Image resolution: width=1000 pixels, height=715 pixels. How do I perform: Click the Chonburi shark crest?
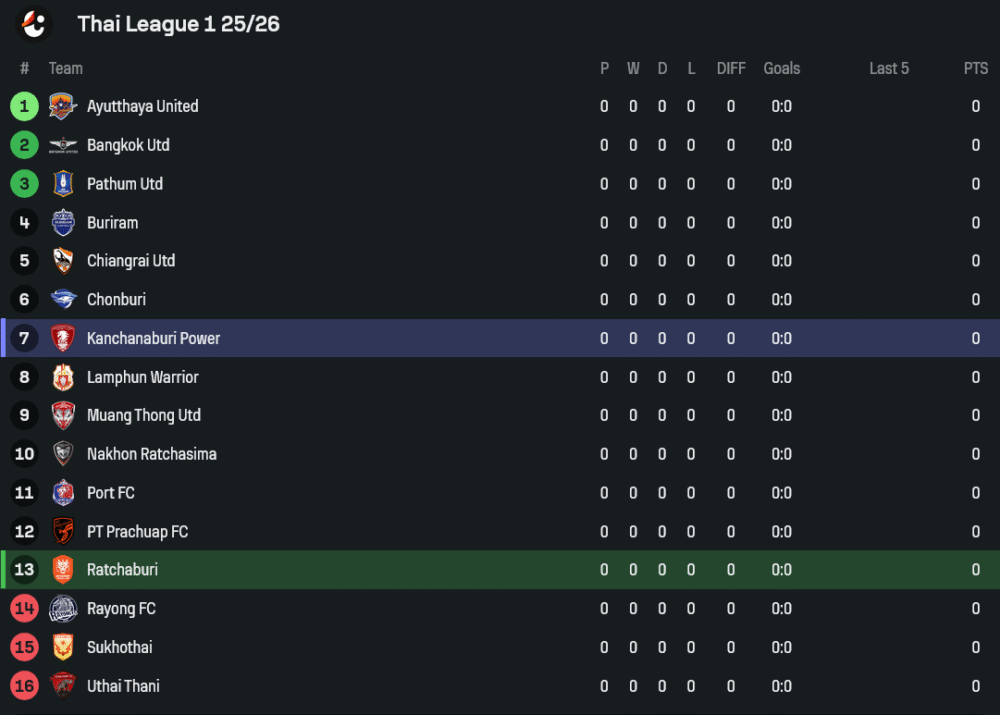point(63,300)
